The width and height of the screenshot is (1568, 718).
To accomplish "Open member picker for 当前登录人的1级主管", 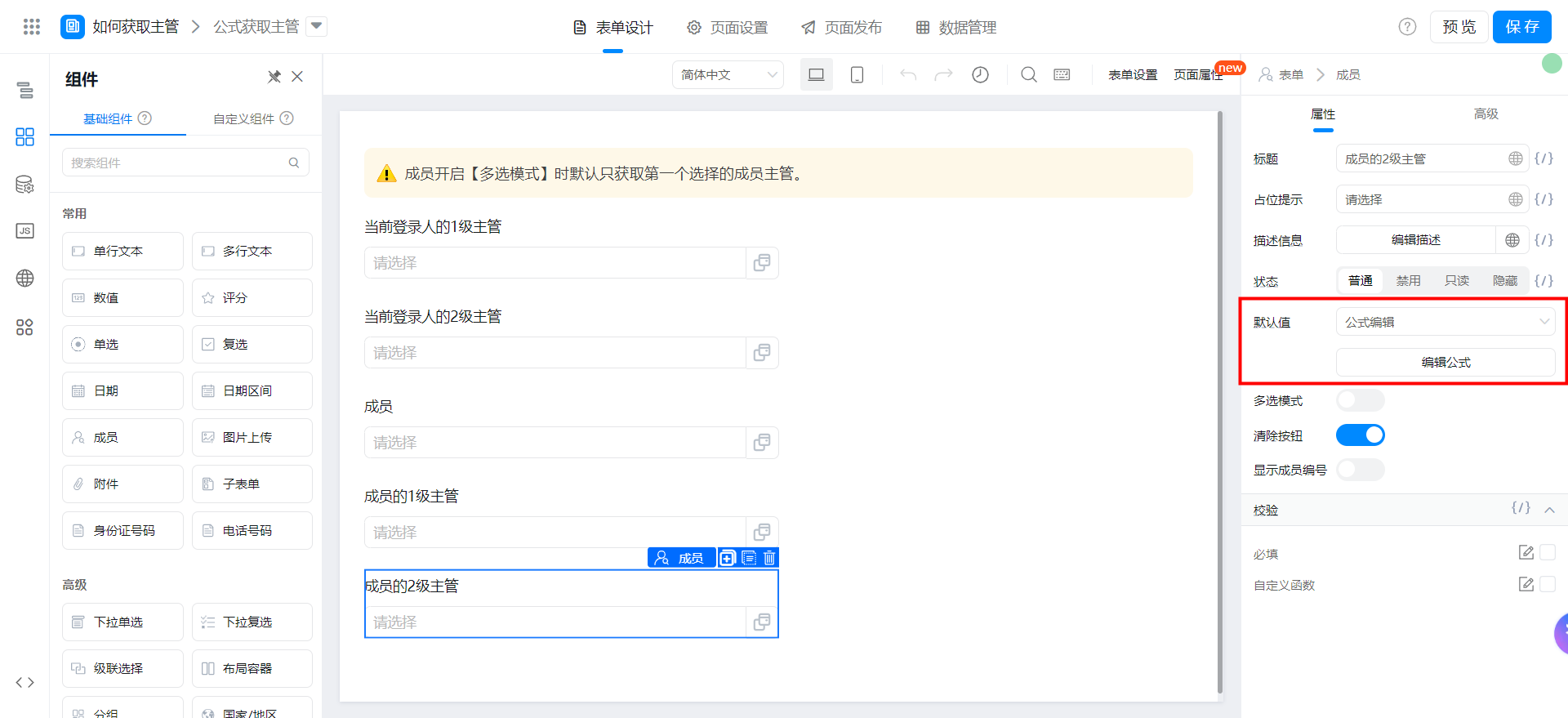I will 762,263.
